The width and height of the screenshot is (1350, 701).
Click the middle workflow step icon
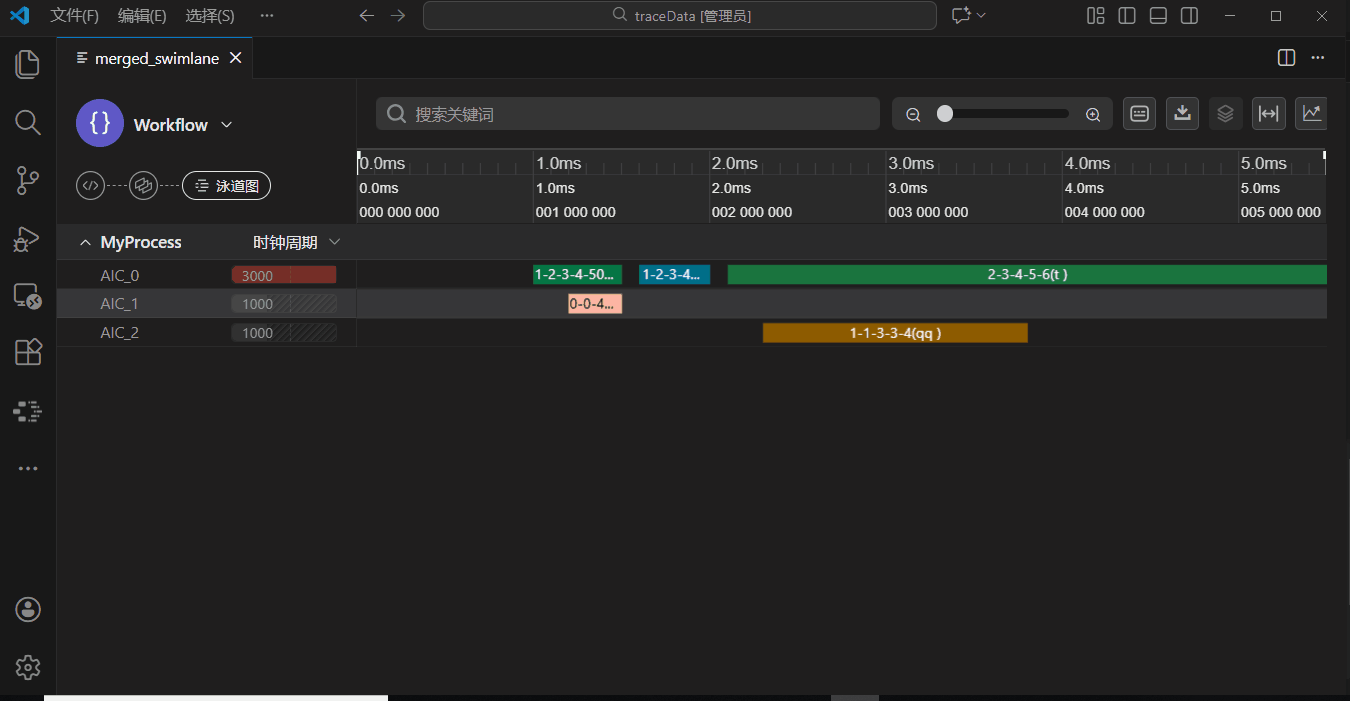point(144,185)
